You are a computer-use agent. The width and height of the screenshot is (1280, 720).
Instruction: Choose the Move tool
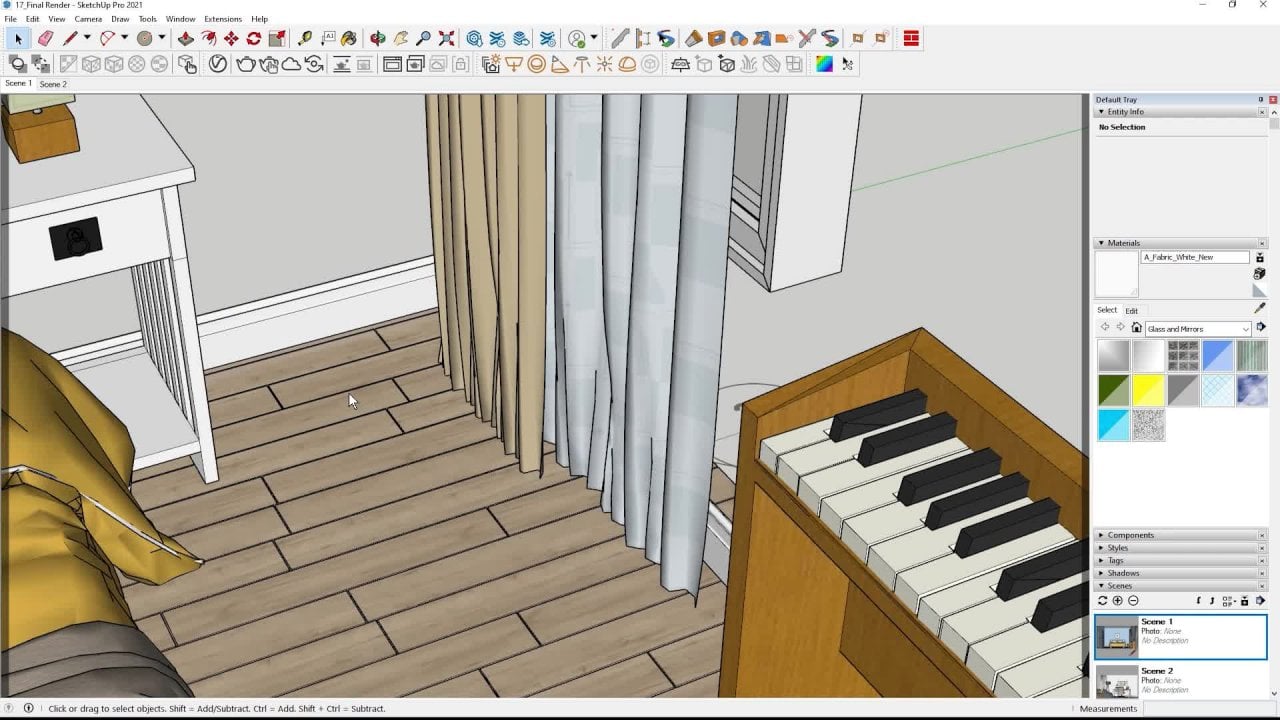(x=231, y=39)
